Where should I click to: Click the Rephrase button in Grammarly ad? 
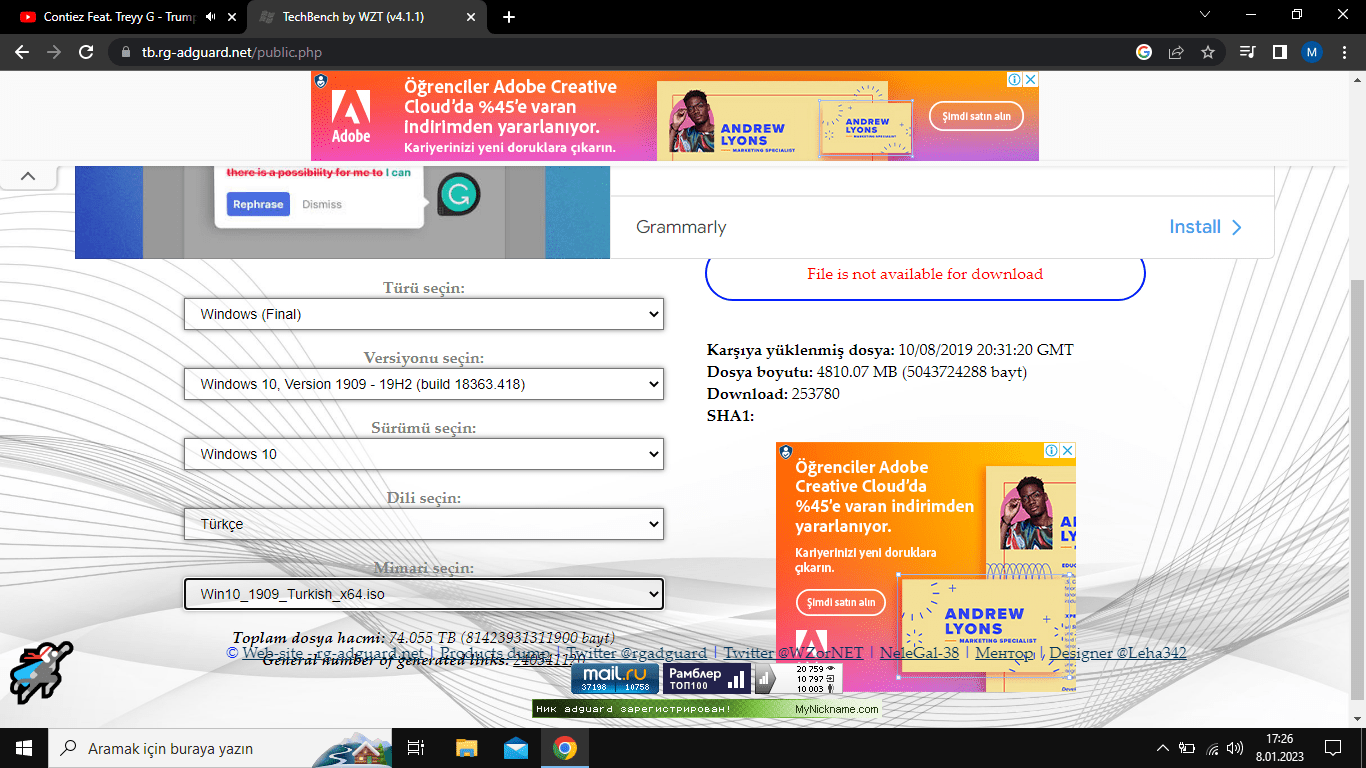click(258, 204)
